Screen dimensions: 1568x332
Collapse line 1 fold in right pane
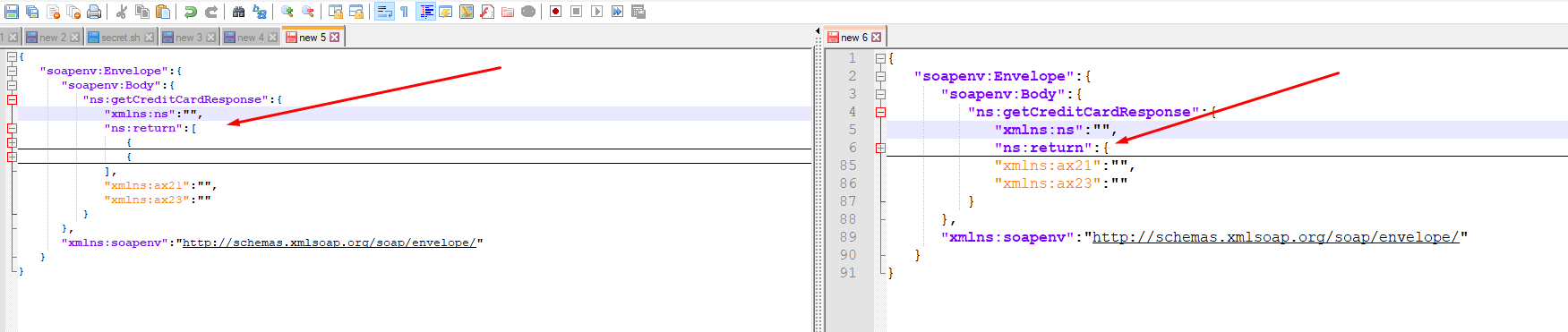pos(880,58)
